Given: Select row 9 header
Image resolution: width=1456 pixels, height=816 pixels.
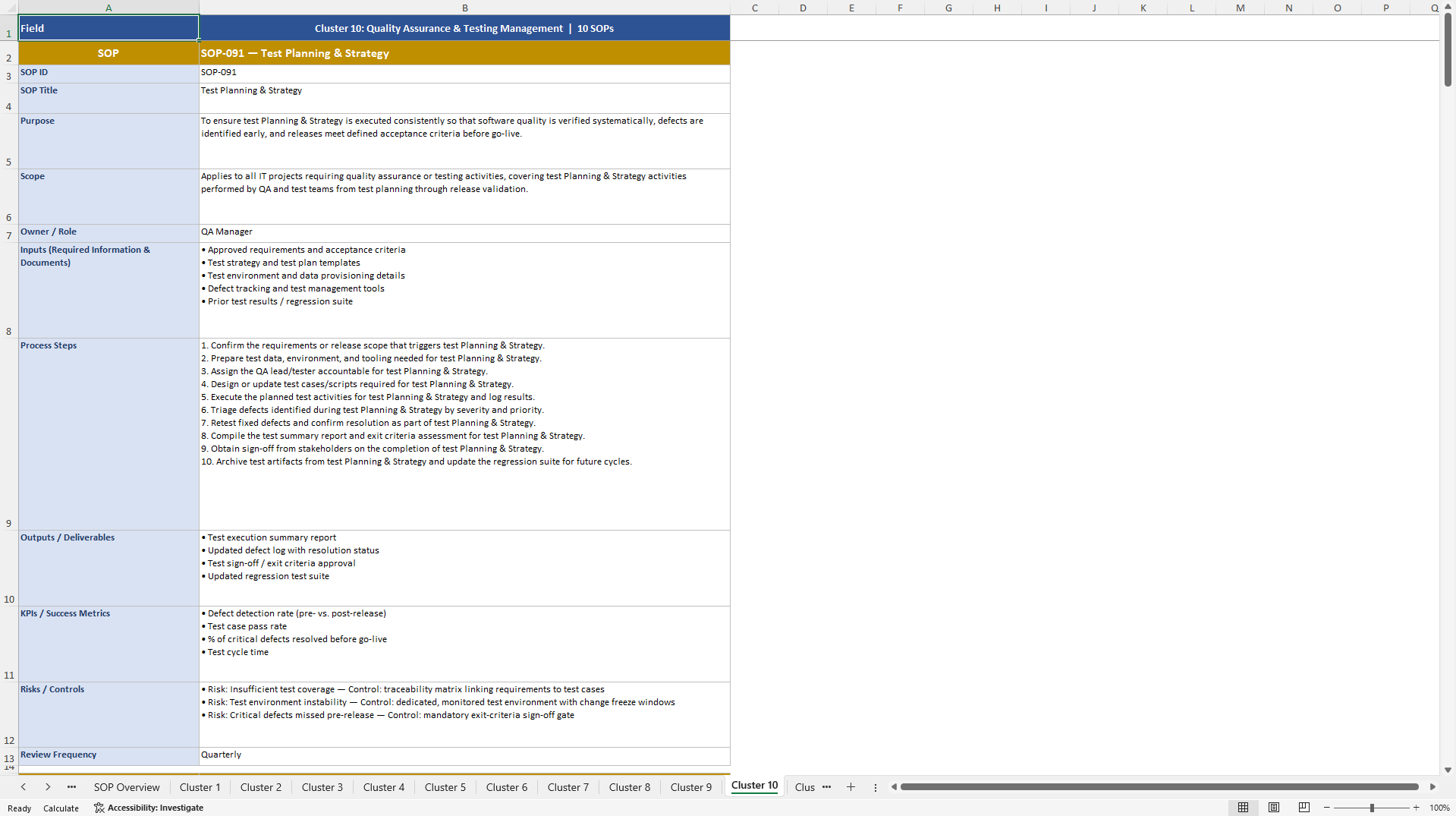Looking at the screenshot, I should pyautogui.click(x=8, y=434).
